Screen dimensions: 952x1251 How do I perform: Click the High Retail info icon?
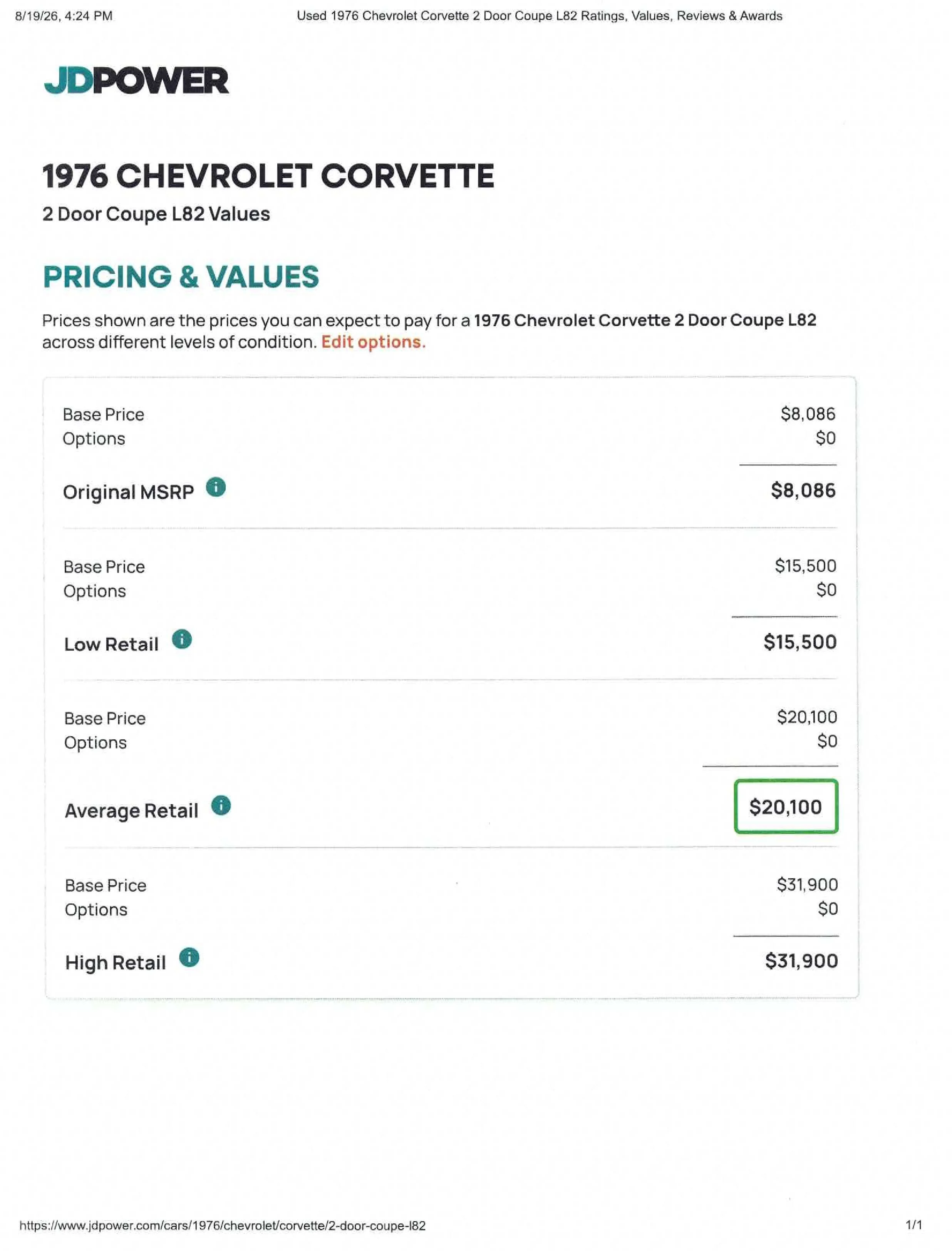(x=189, y=958)
